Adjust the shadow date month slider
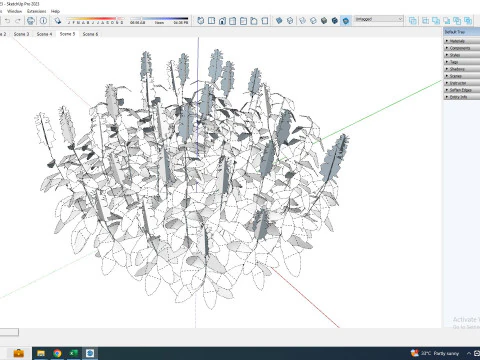The image size is (480, 360). tap(95, 19)
